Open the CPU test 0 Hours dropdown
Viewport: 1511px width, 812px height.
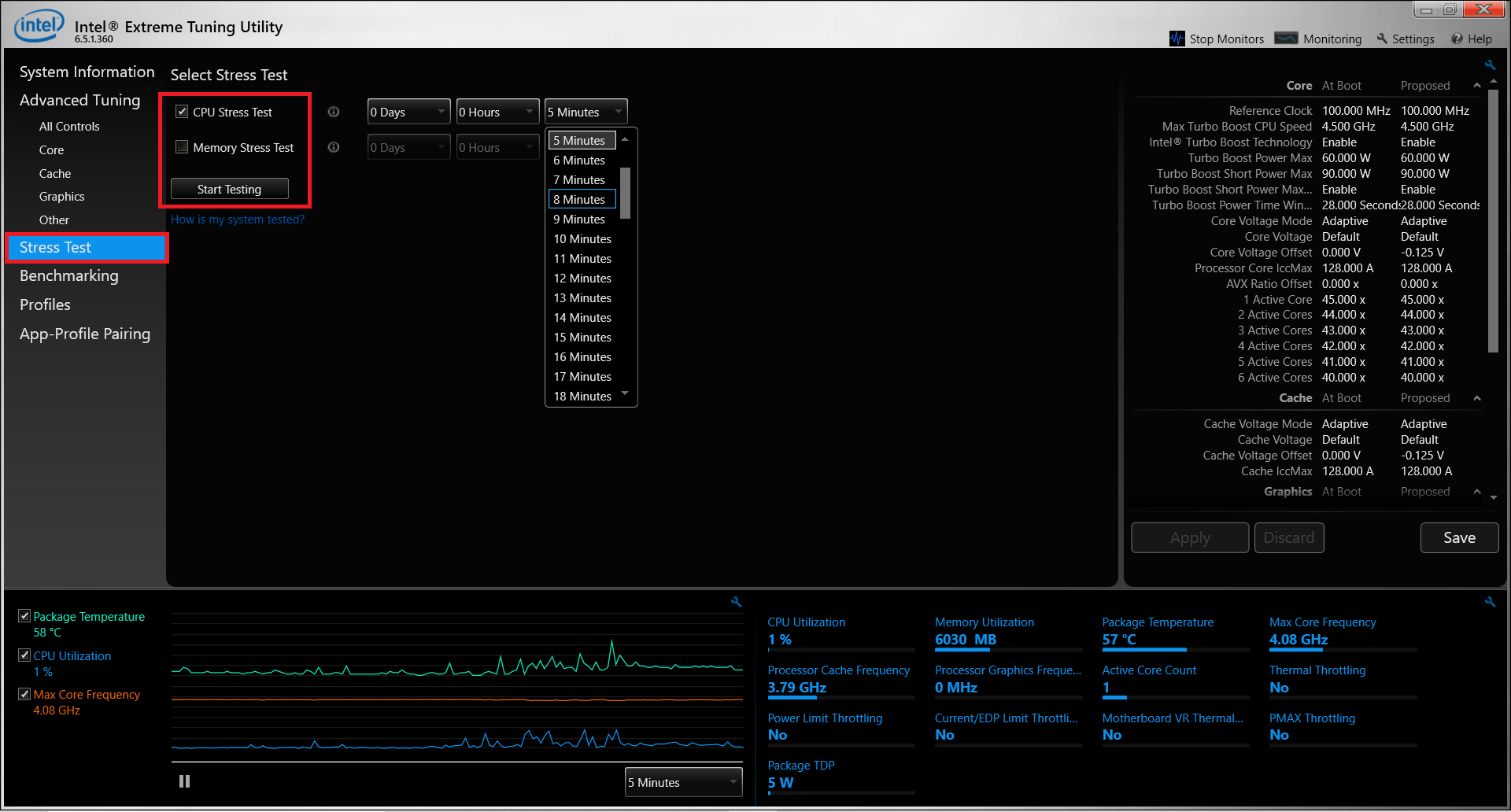(x=497, y=112)
